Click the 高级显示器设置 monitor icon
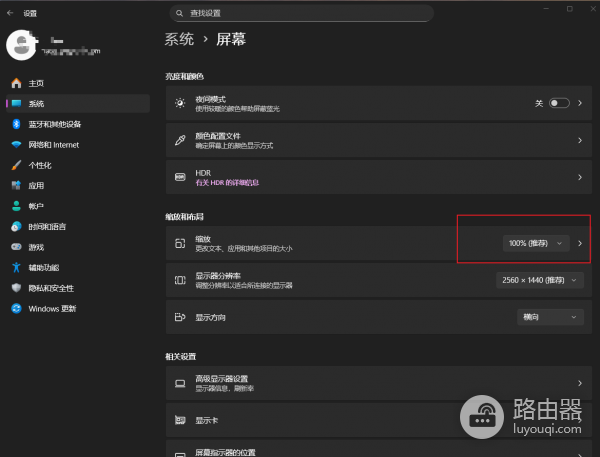 click(x=180, y=383)
